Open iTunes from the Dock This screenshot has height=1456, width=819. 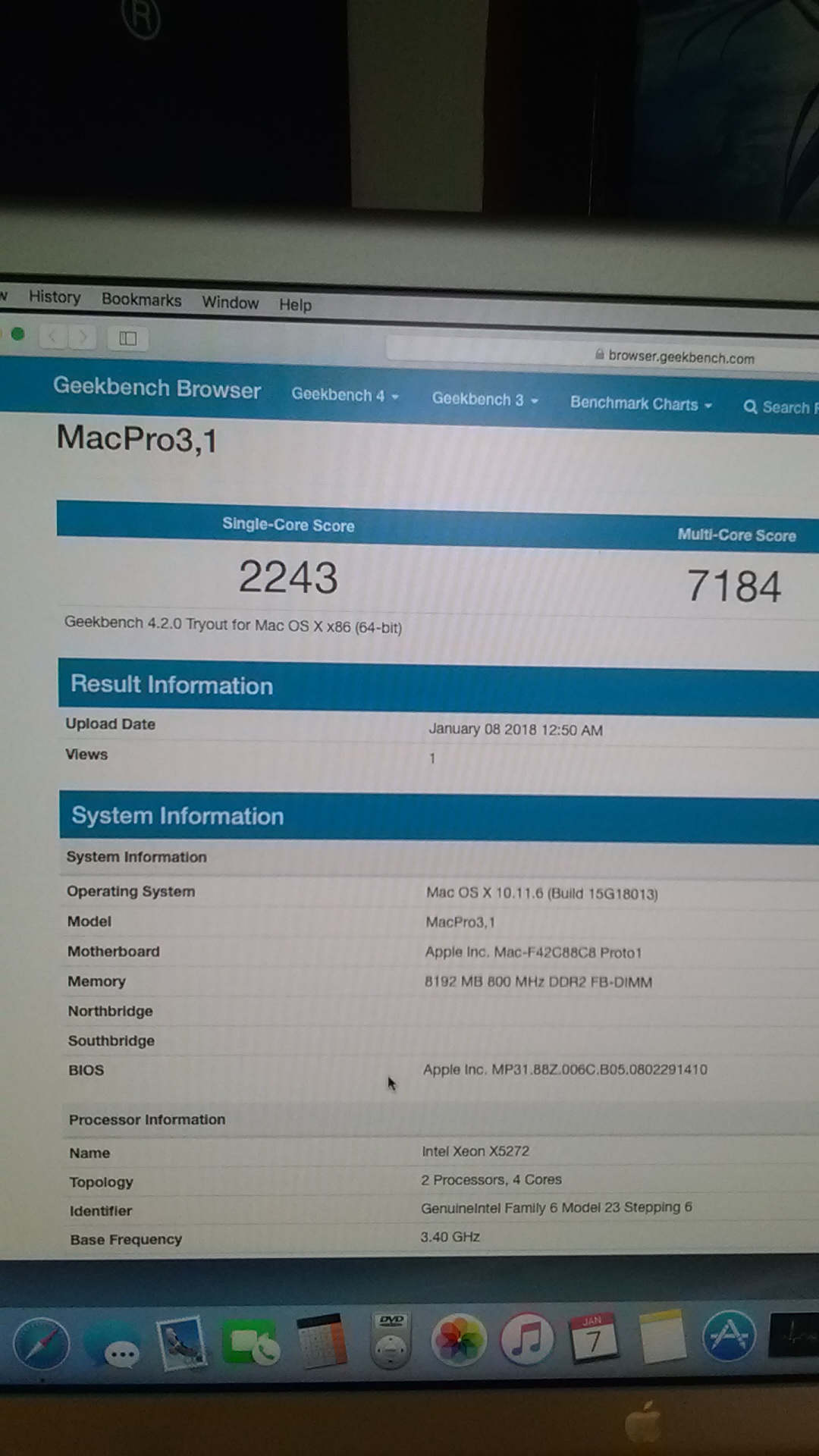coord(527,1338)
